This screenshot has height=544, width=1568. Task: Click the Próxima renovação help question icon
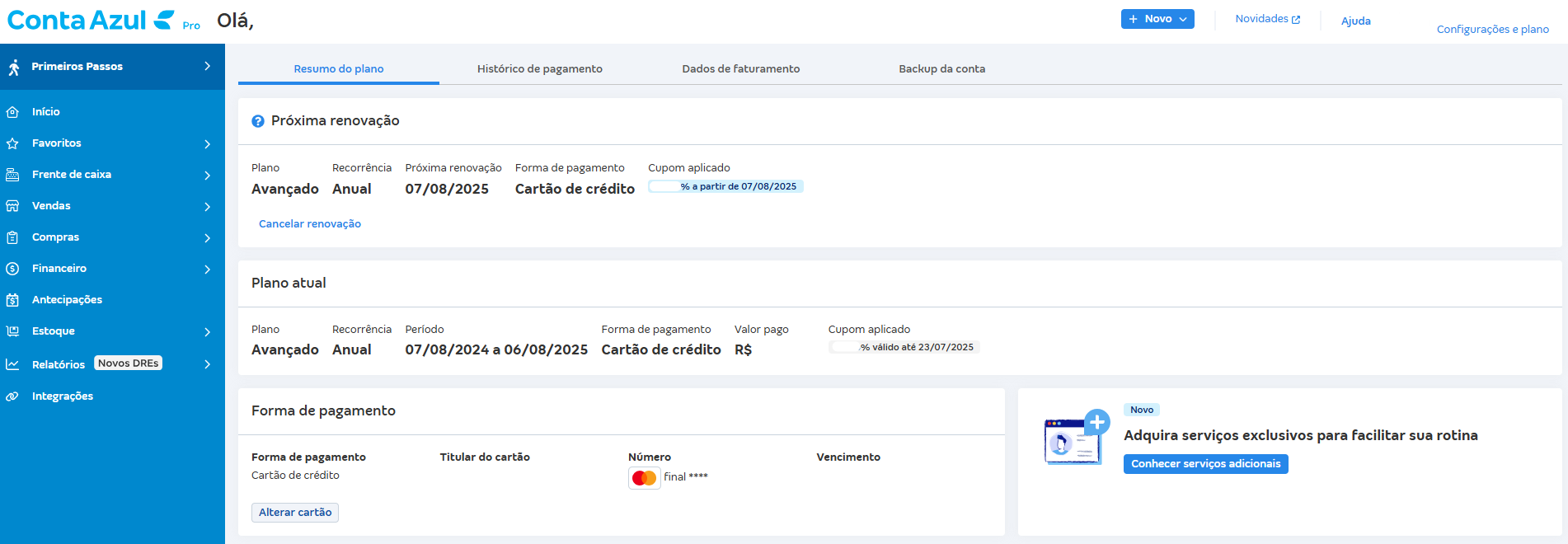(x=258, y=121)
